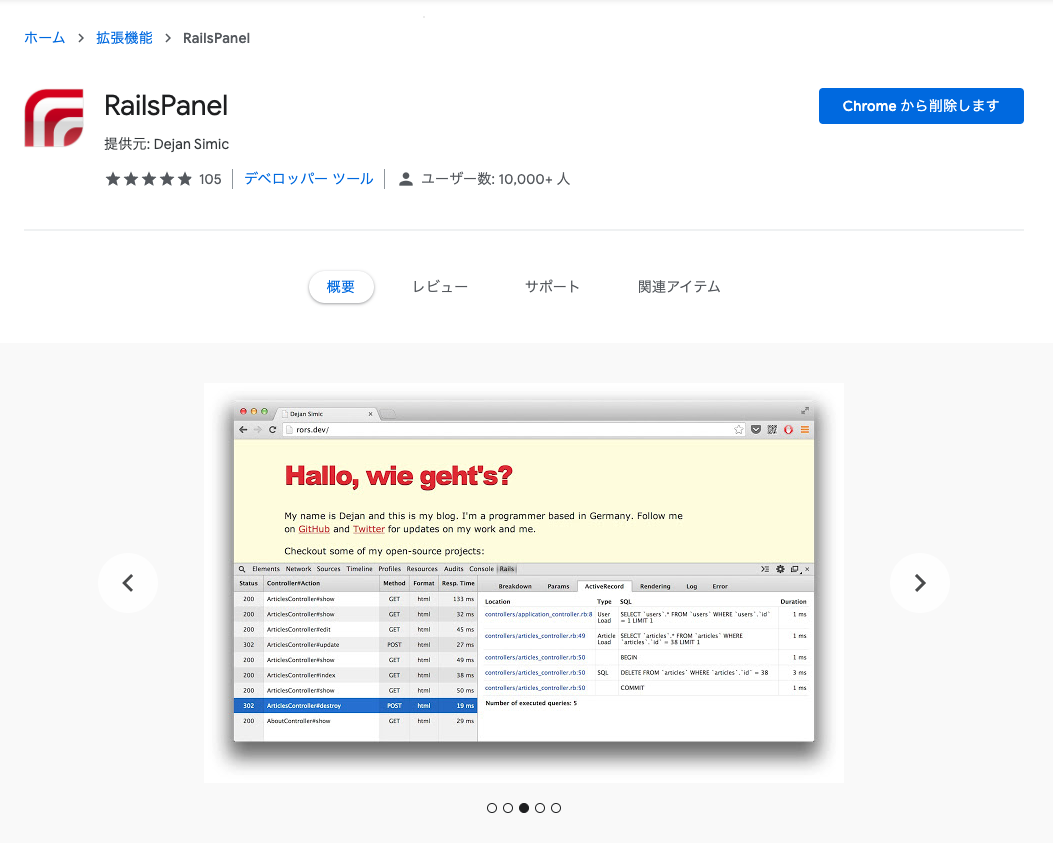Select the Rails tab in DevTools
The width and height of the screenshot is (1053, 843).
click(x=507, y=568)
